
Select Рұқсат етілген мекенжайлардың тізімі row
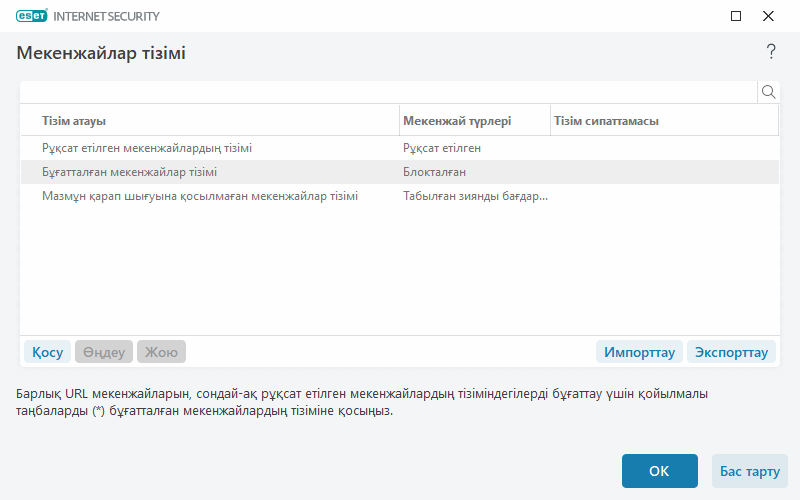(x=147, y=148)
